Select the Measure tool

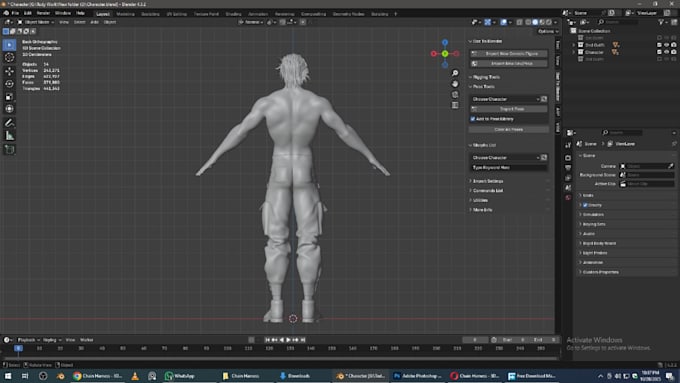pyautogui.click(x=9, y=136)
